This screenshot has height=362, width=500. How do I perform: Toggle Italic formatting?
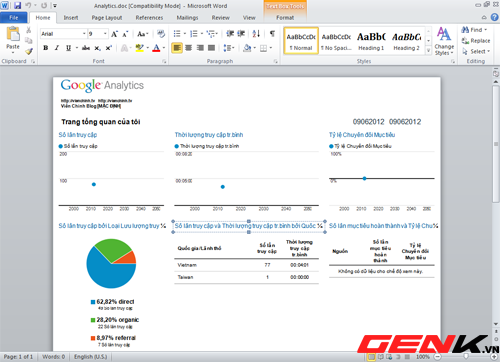point(57,48)
